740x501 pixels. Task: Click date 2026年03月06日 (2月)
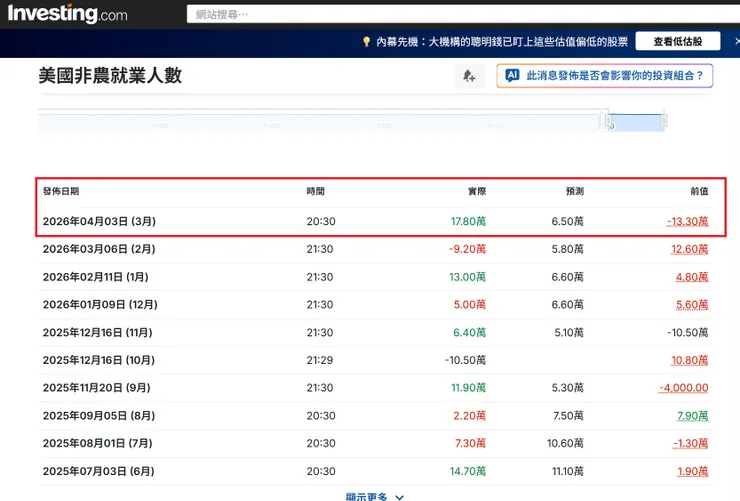pyautogui.click(x=99, y=249)
